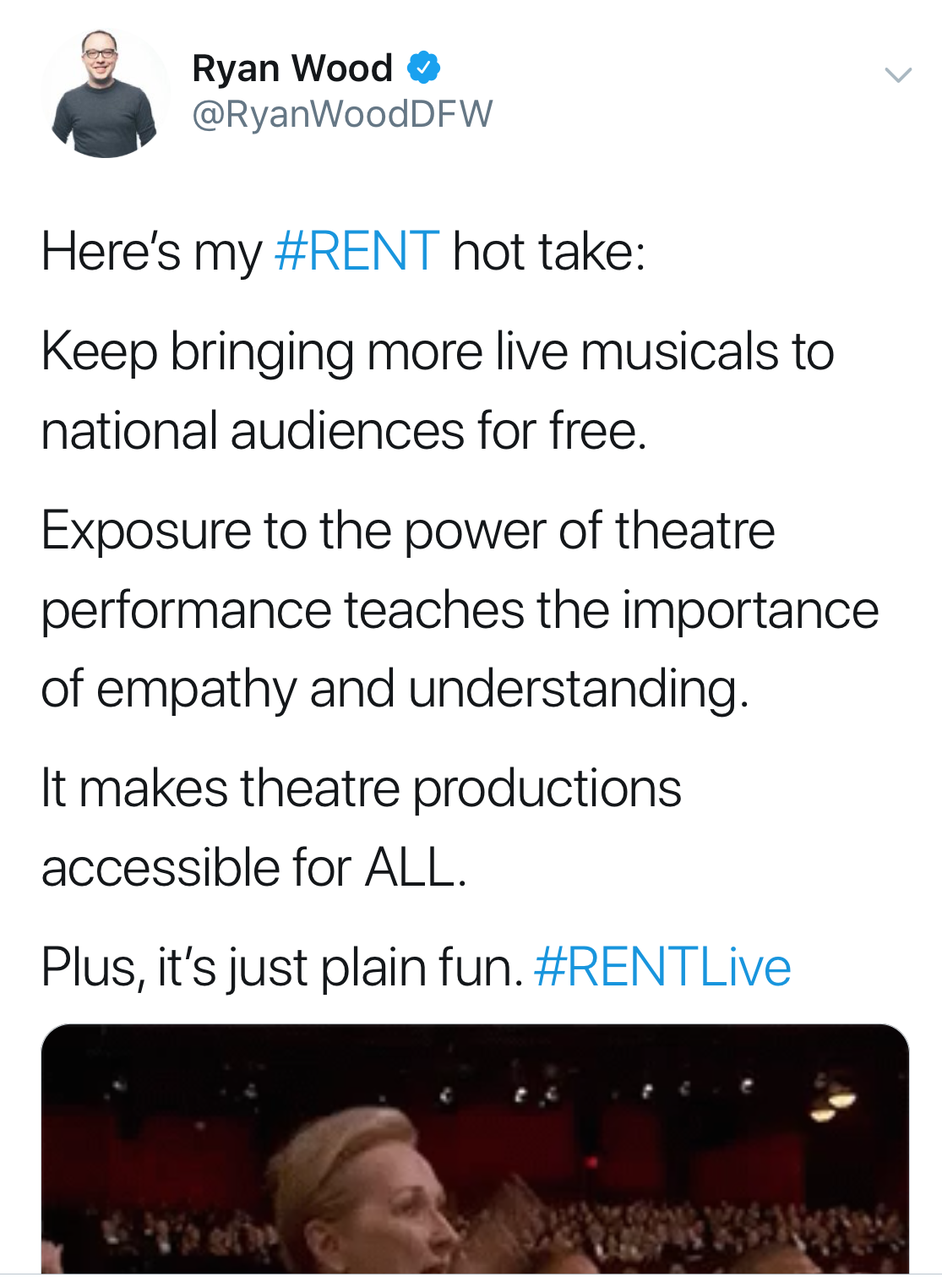
Task: Open the #RENT hashtag
Action: pos(357,251)
